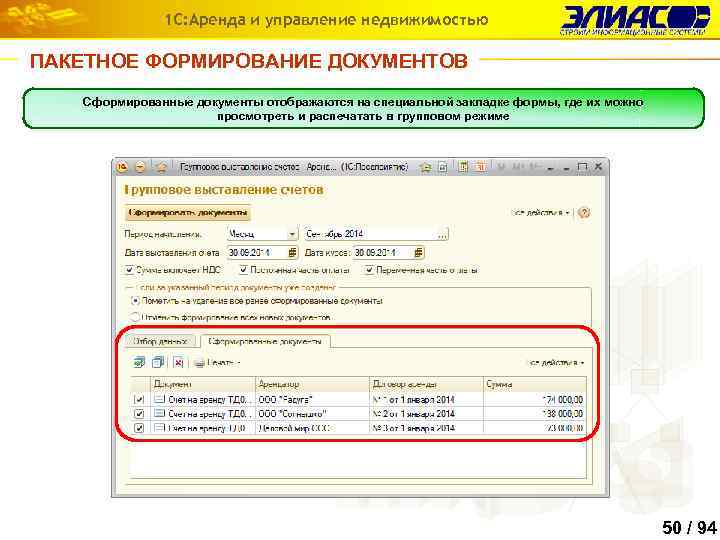The width and height of the screenshot is (720, 540).
Task: Click contract cell №2 от 1 января 2014
Action: click(x=427, y=414)
